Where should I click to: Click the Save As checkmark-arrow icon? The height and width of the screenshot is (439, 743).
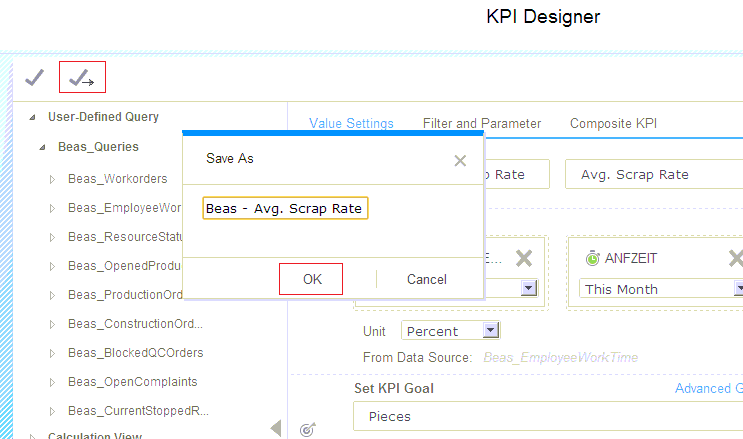(82, 78)
